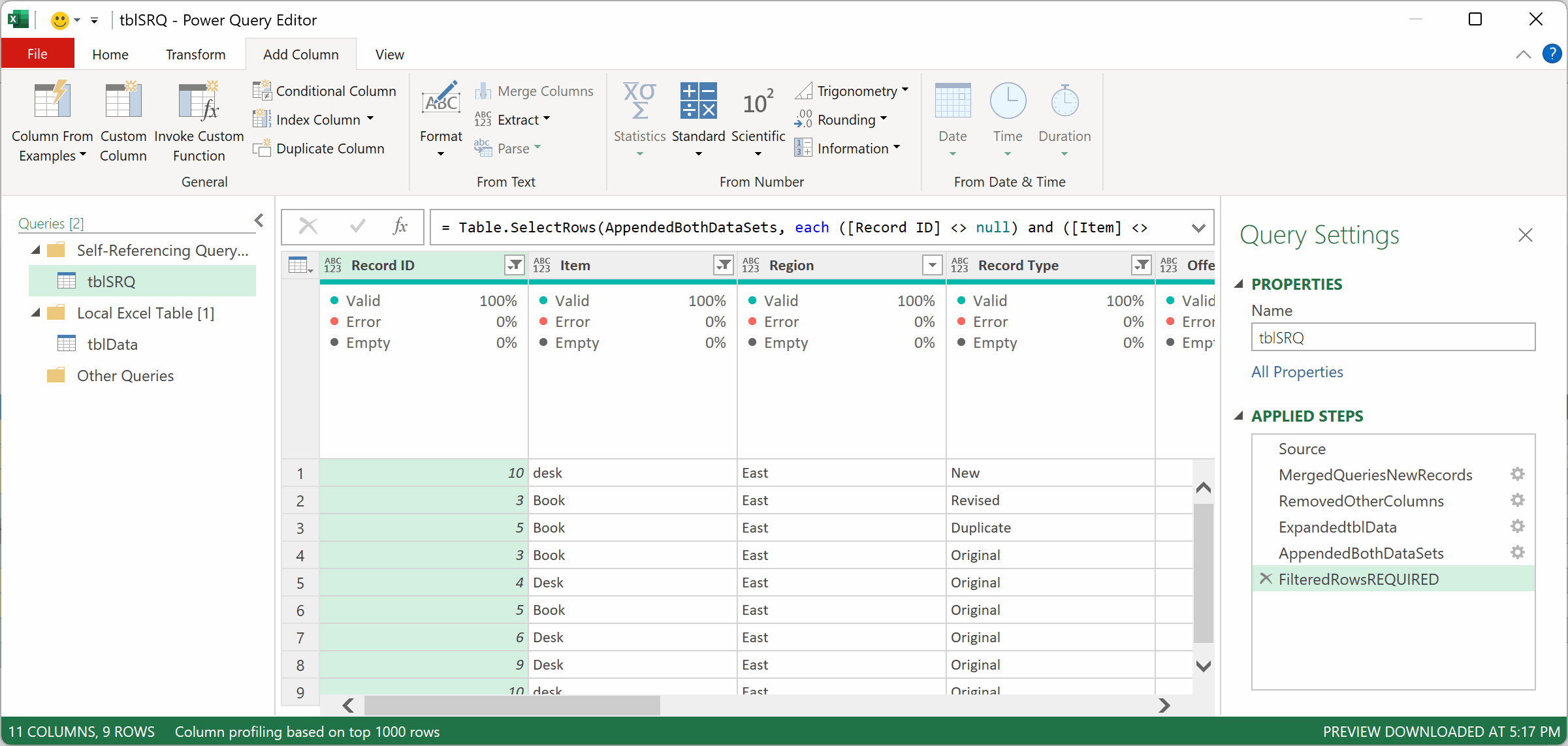The height and width of the screenshot is (746, 1568).
Task: Open Record Type column filter
Action: [1142, 265]
